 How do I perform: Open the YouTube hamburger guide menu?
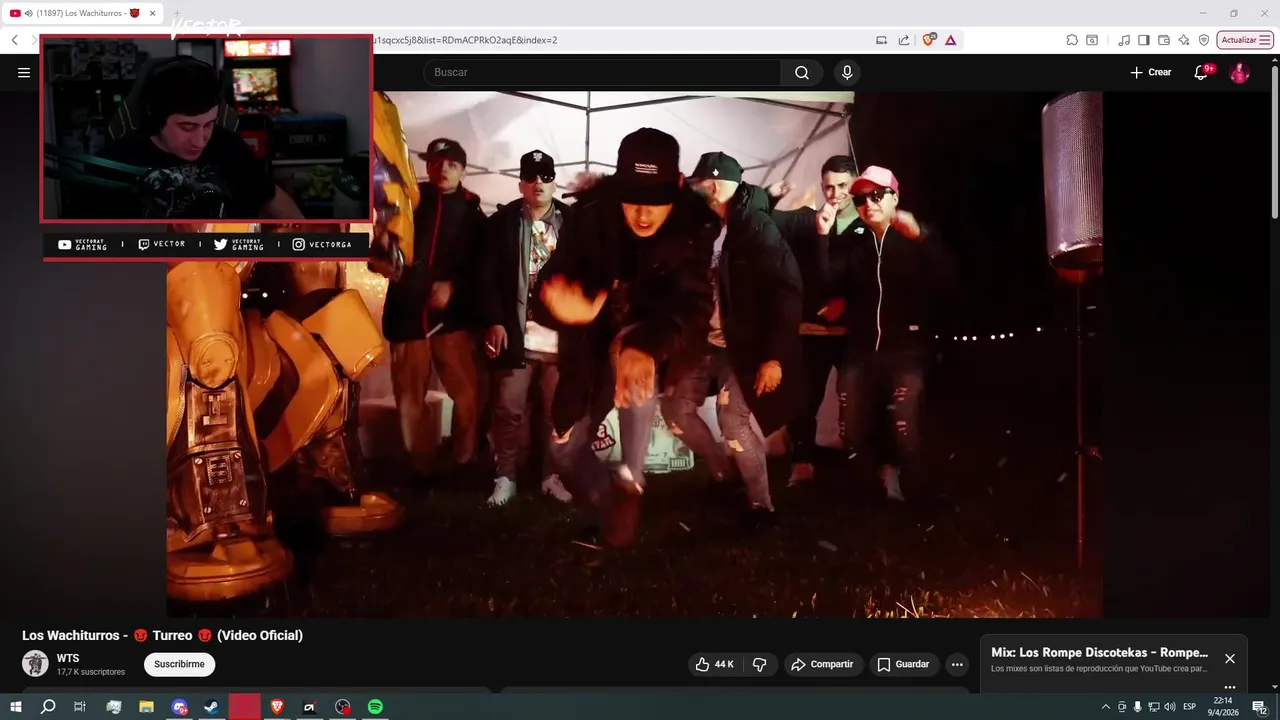(24, 72)
